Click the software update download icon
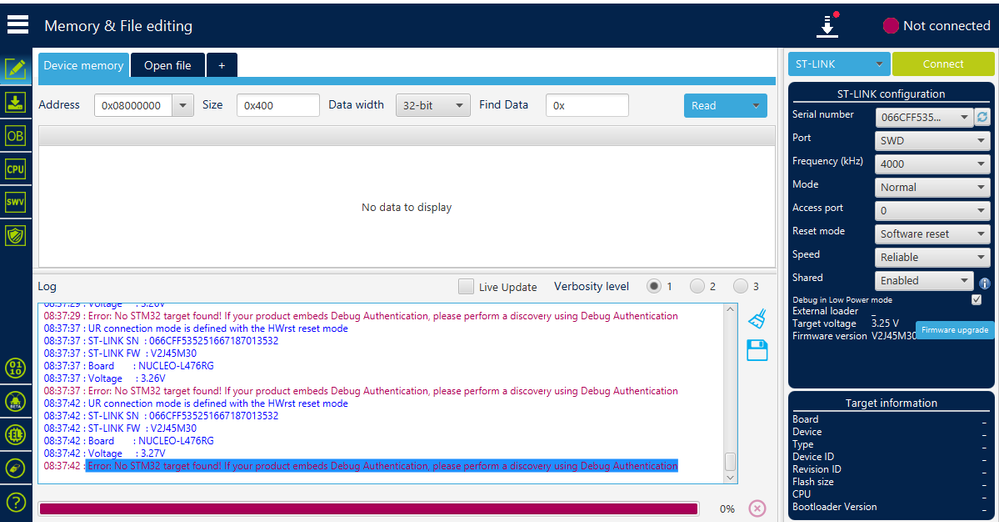The height and width of the screenshot is (522, 999). (828, 25)
